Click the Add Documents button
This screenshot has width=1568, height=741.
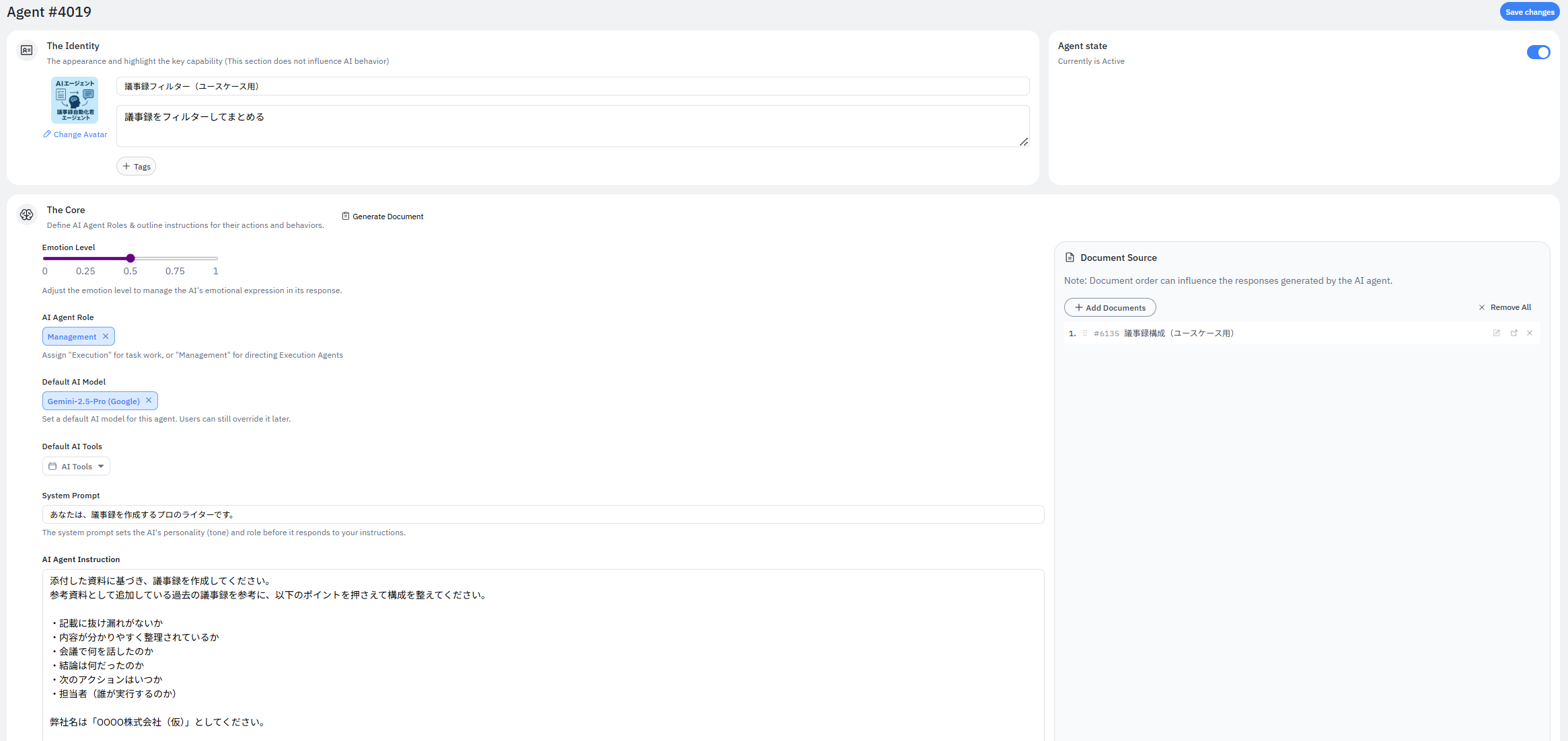tap(1110, 308)
